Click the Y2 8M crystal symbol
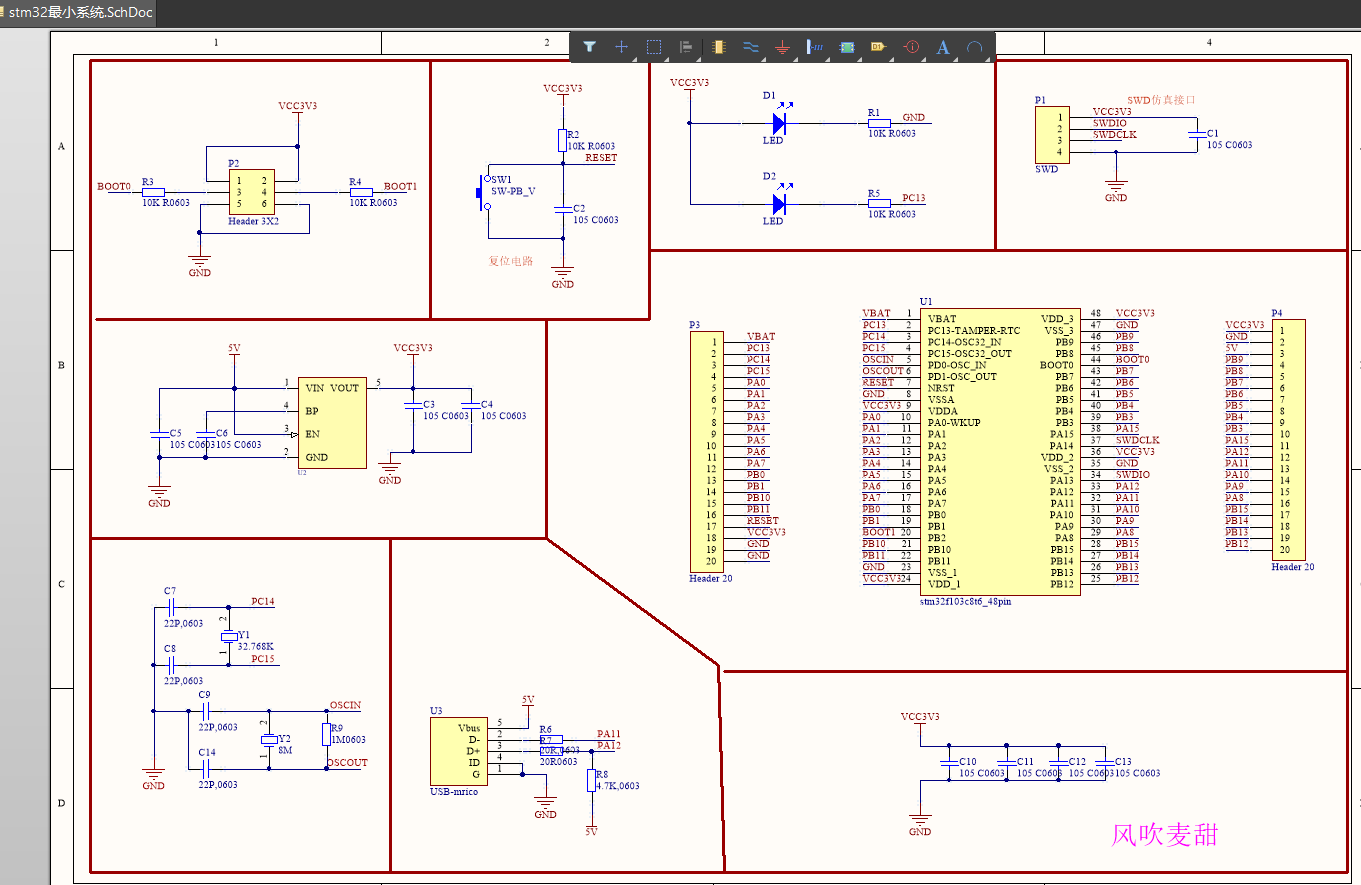 (x=268, y=739)
